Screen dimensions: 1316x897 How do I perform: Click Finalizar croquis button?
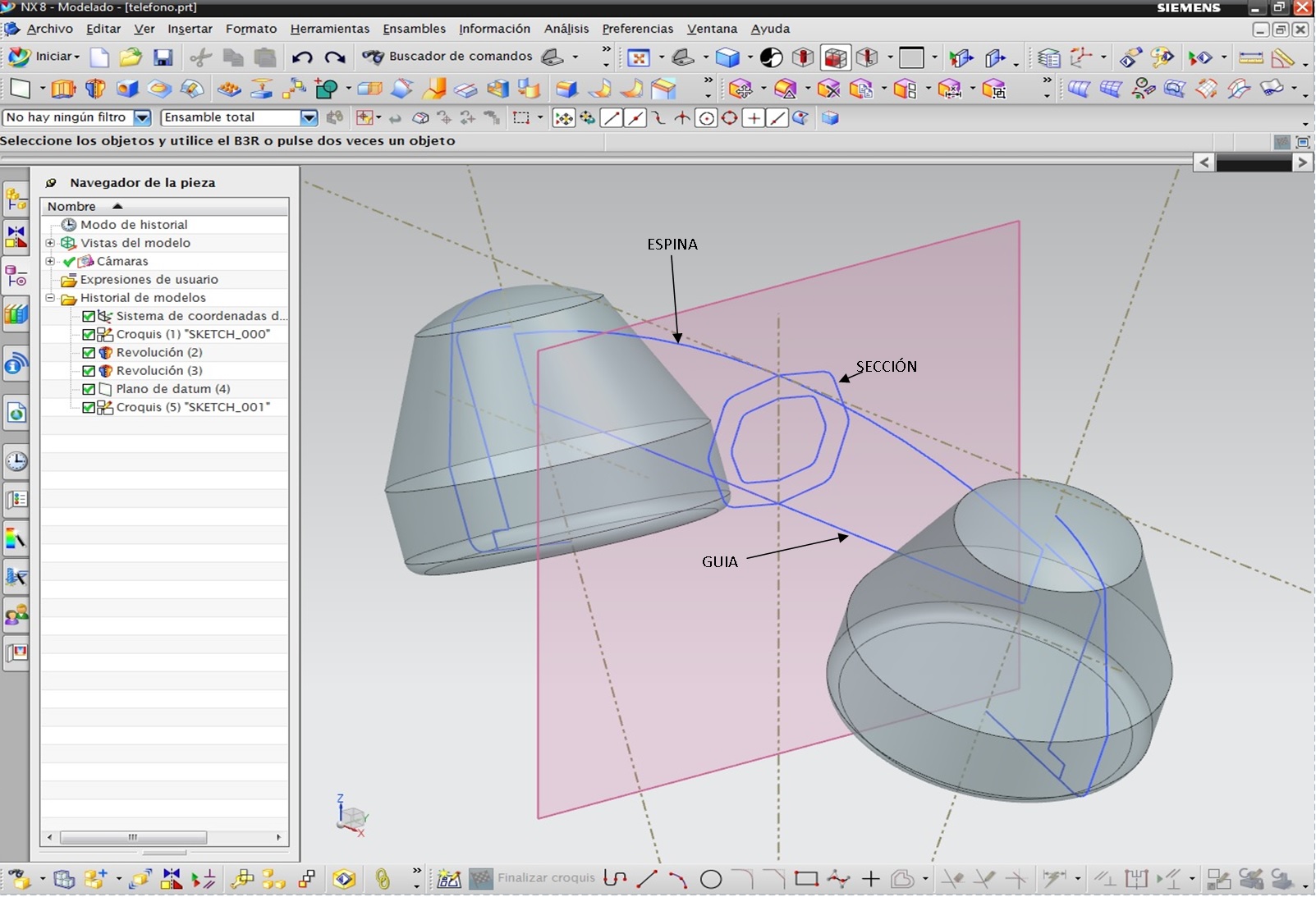[x=532, y=878]
